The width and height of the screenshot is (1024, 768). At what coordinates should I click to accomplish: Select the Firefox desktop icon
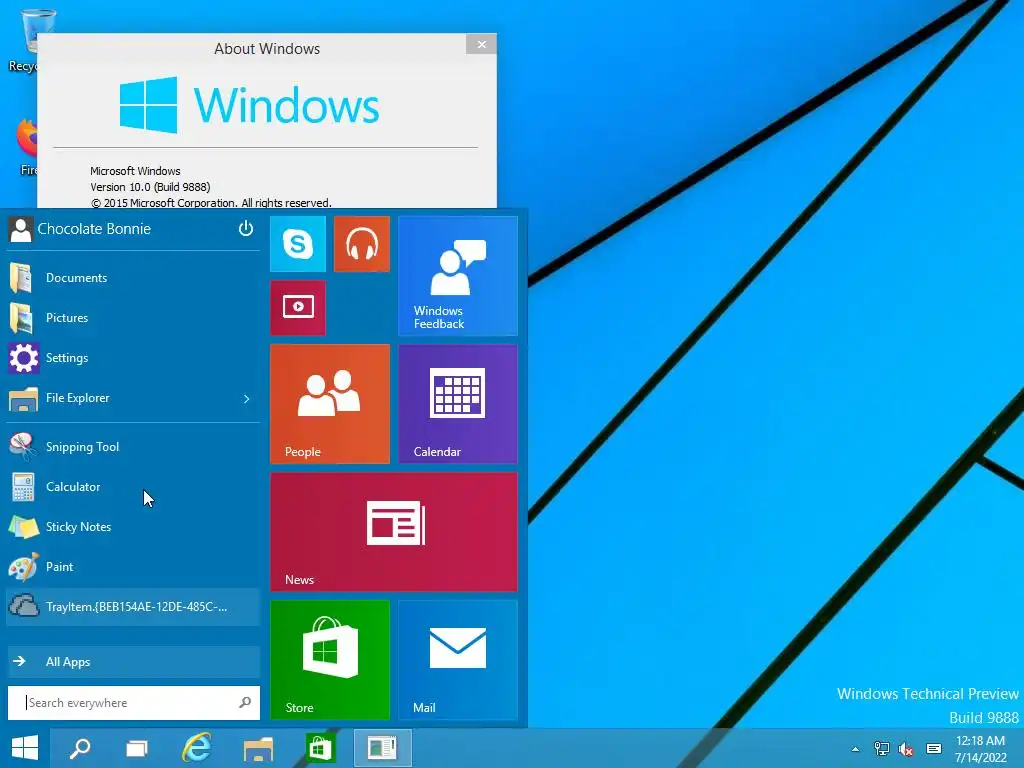click(x=26, y=147)
